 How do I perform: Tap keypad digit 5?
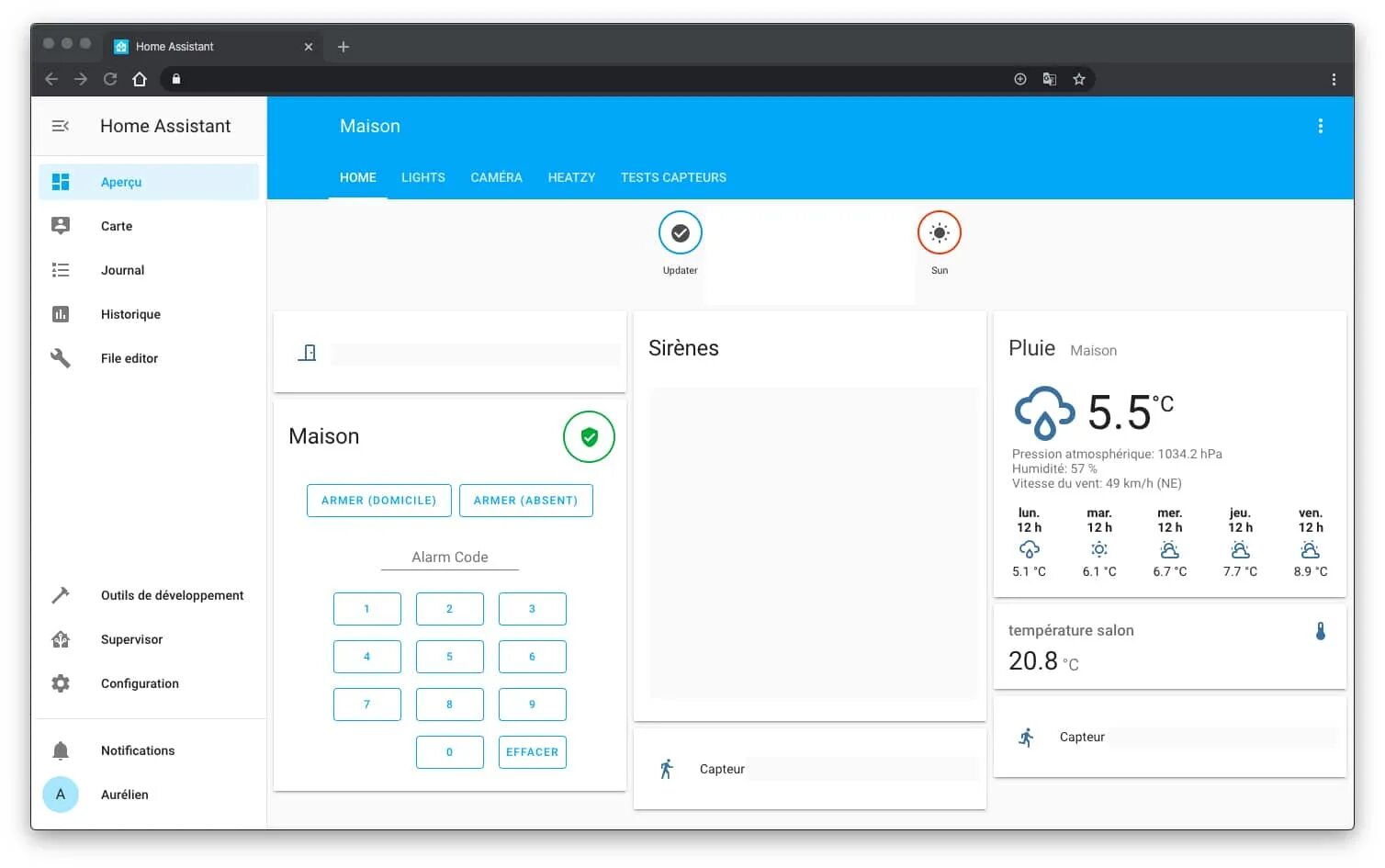click(450, 657)
